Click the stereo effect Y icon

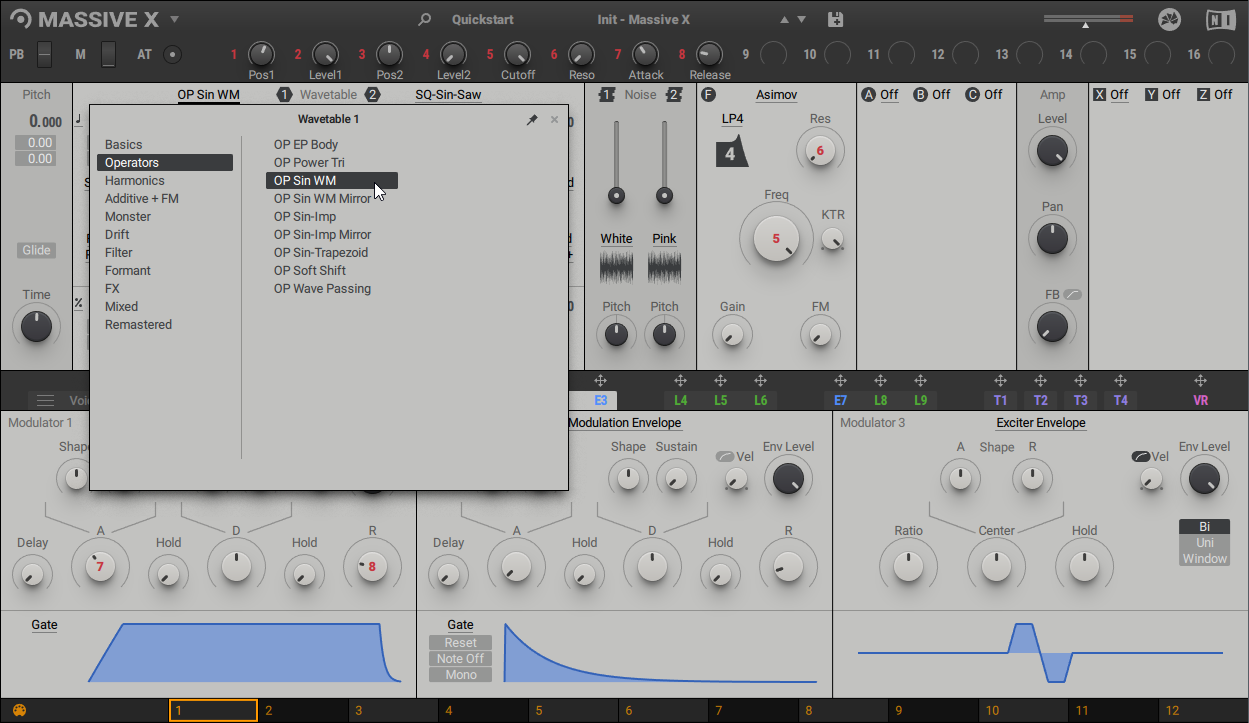[x=1152, y=95]
